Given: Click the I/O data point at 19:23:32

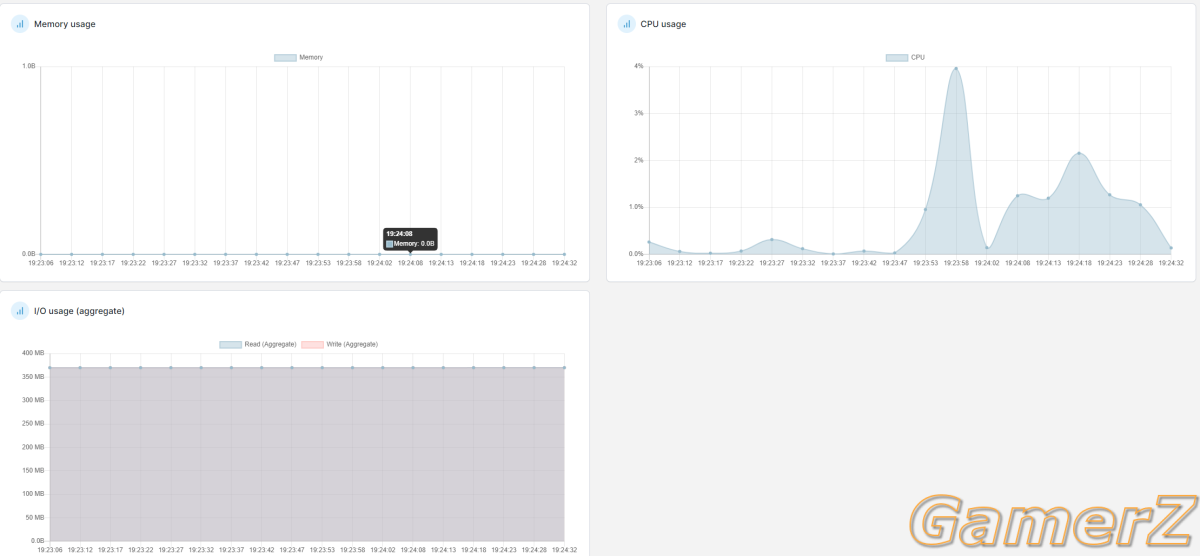Looking at the screenshot, I should point(200,368).
